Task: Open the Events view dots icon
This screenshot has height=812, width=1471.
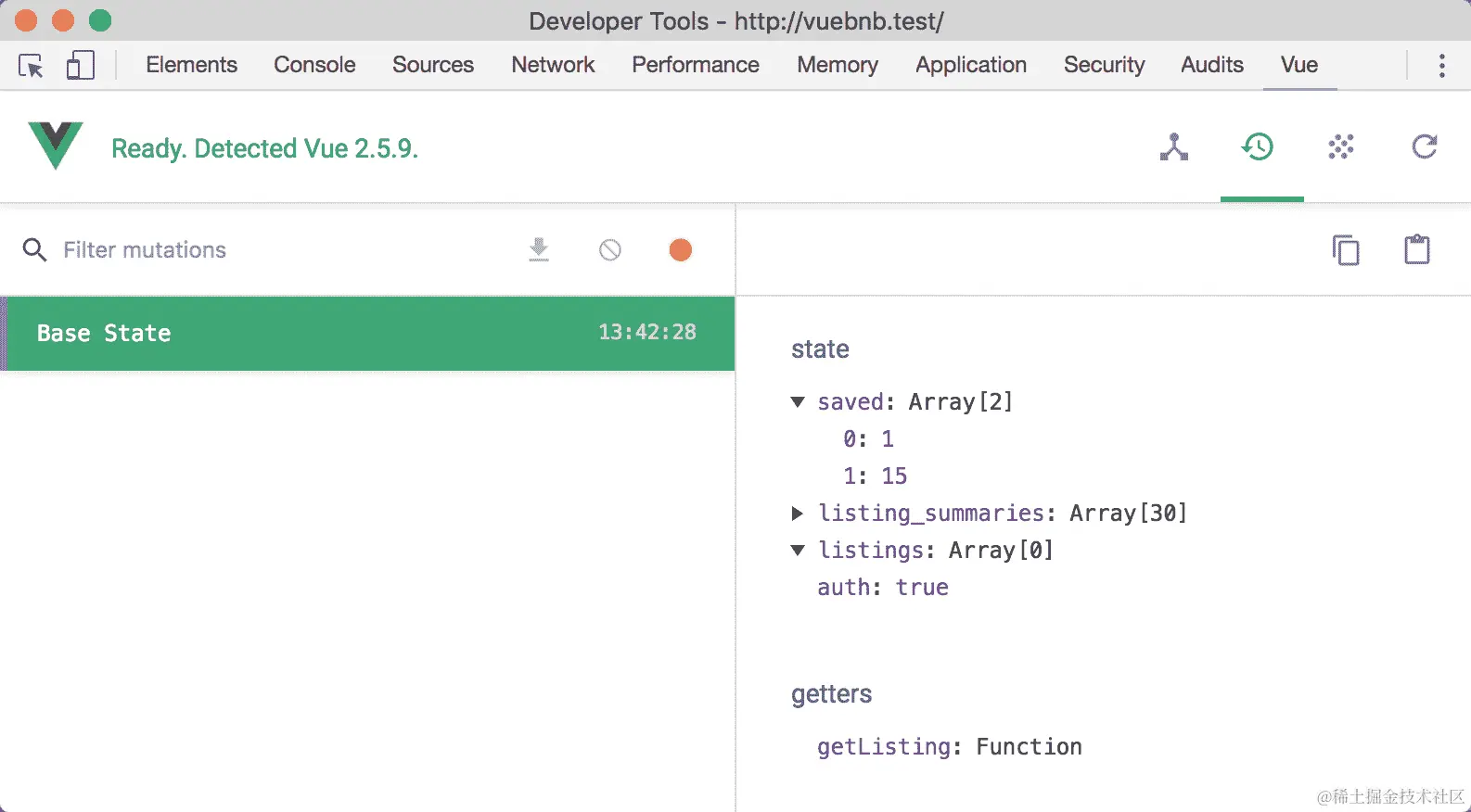Action: click(1340, 146)
